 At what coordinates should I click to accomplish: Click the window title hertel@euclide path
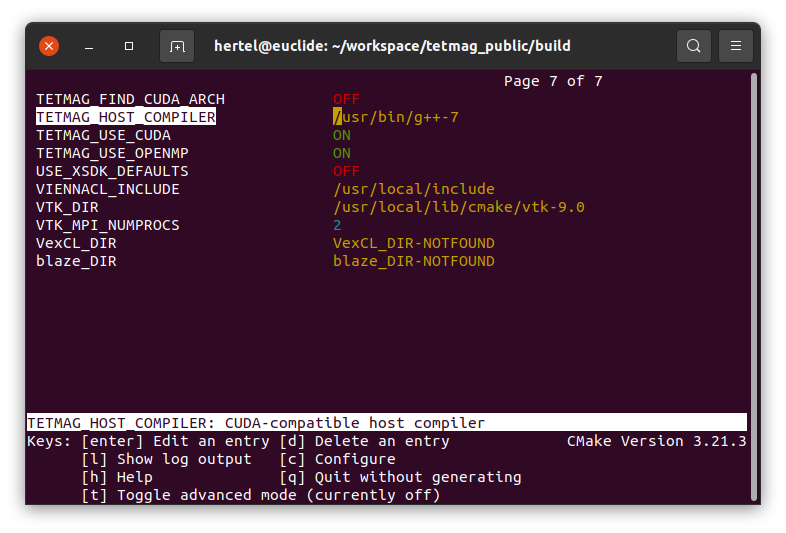[x=392, y=46]
